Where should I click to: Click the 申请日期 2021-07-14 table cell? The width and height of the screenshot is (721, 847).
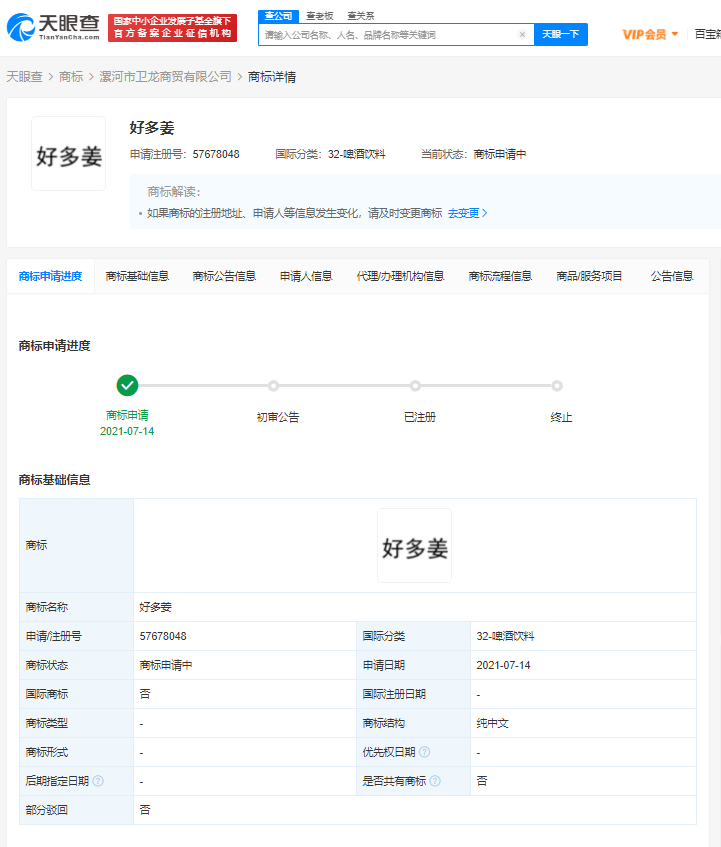(x=503, y=666)
